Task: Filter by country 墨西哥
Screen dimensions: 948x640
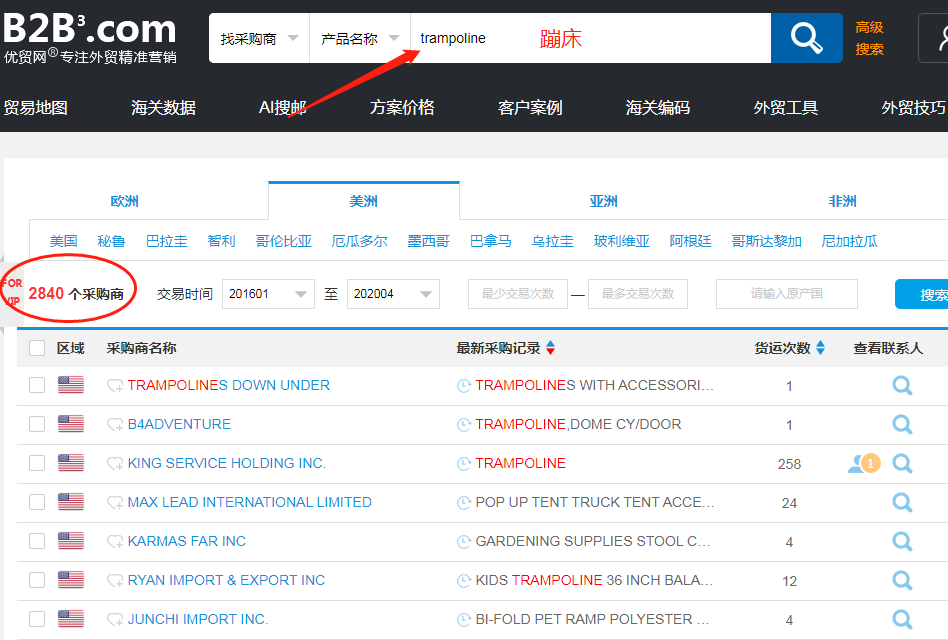Action: click(x=428, y=241)
